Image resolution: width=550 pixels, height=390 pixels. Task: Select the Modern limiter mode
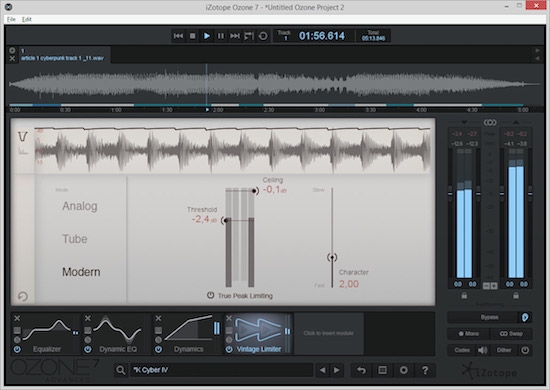[x=81, y=272]
